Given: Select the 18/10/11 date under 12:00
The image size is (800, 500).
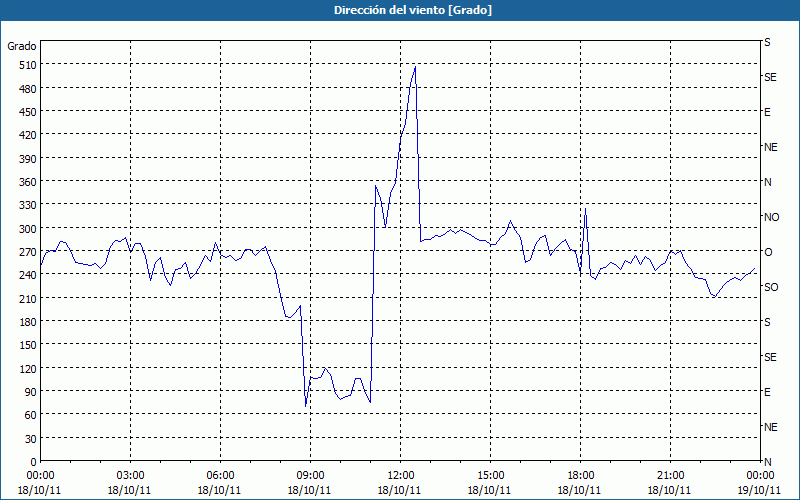Looking at the screenshot, I should (x=399, y=490).
